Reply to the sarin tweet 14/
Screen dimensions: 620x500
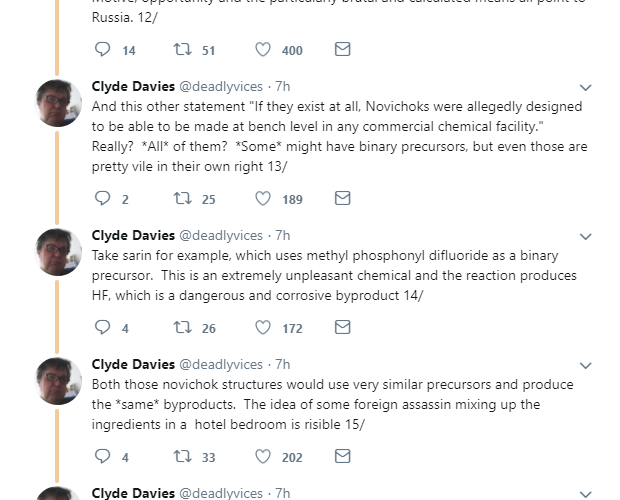(x=102, y=327)
